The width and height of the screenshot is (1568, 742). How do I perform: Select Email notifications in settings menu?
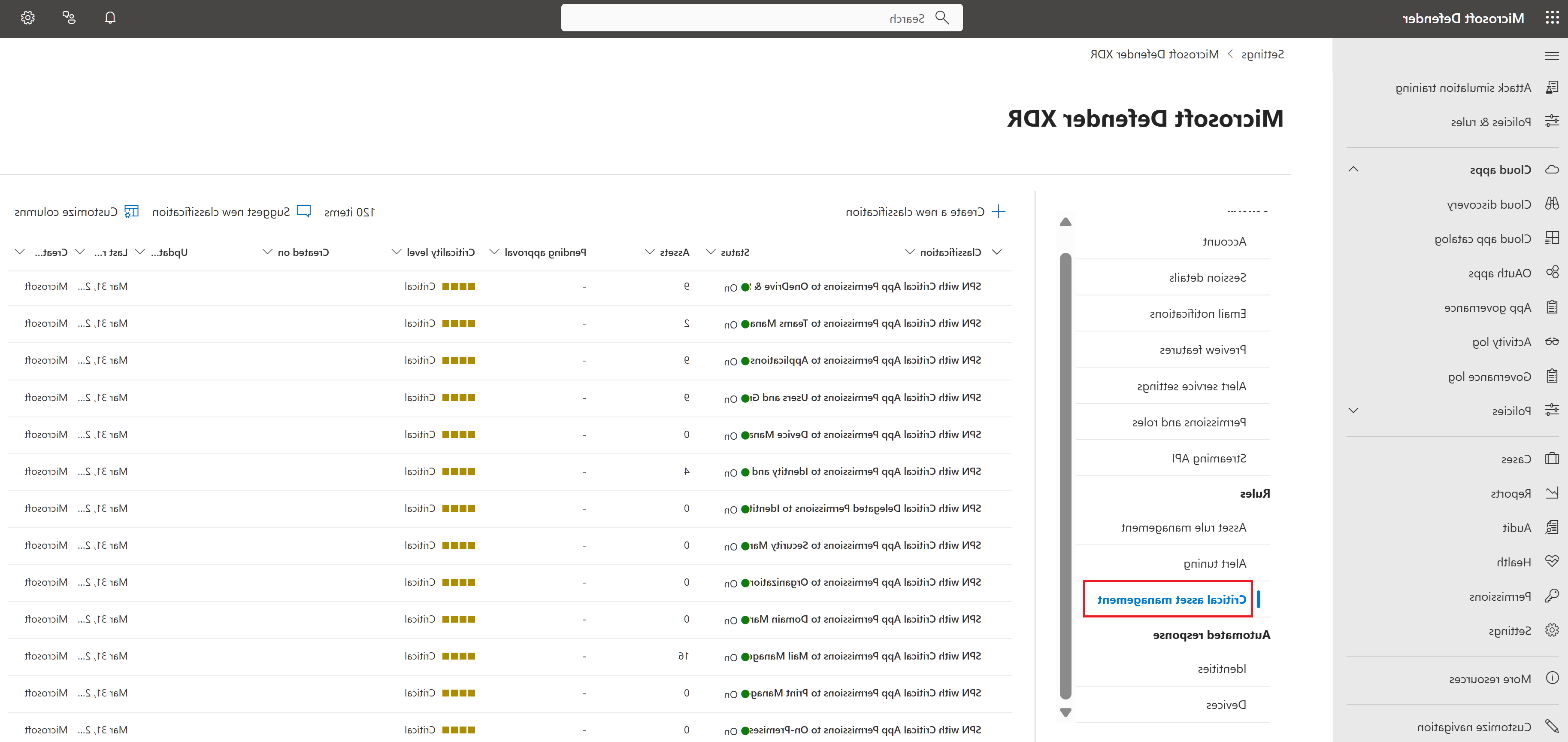tap(1197, 314)
